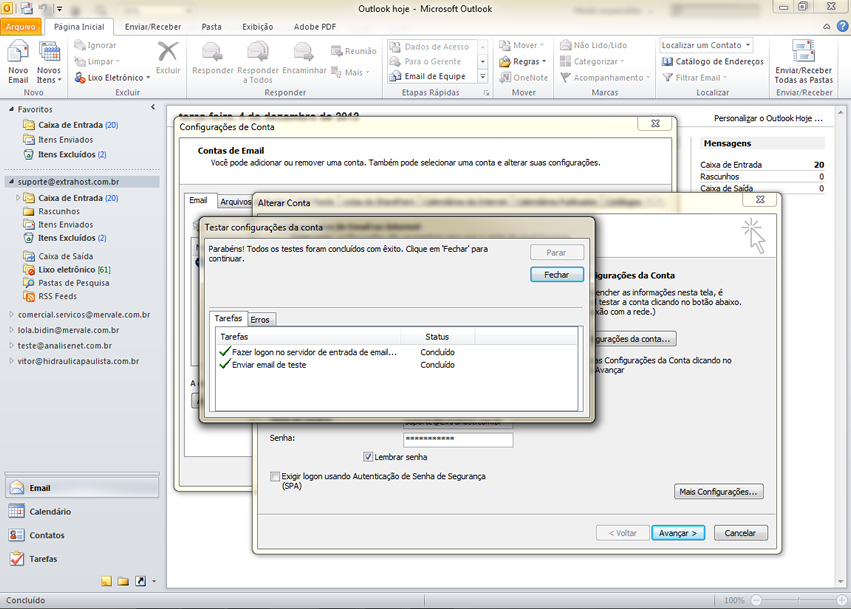The image size is (851, 609).
Task: Click the Ignorar icon in the ribbon
Action: click(80, 45)
